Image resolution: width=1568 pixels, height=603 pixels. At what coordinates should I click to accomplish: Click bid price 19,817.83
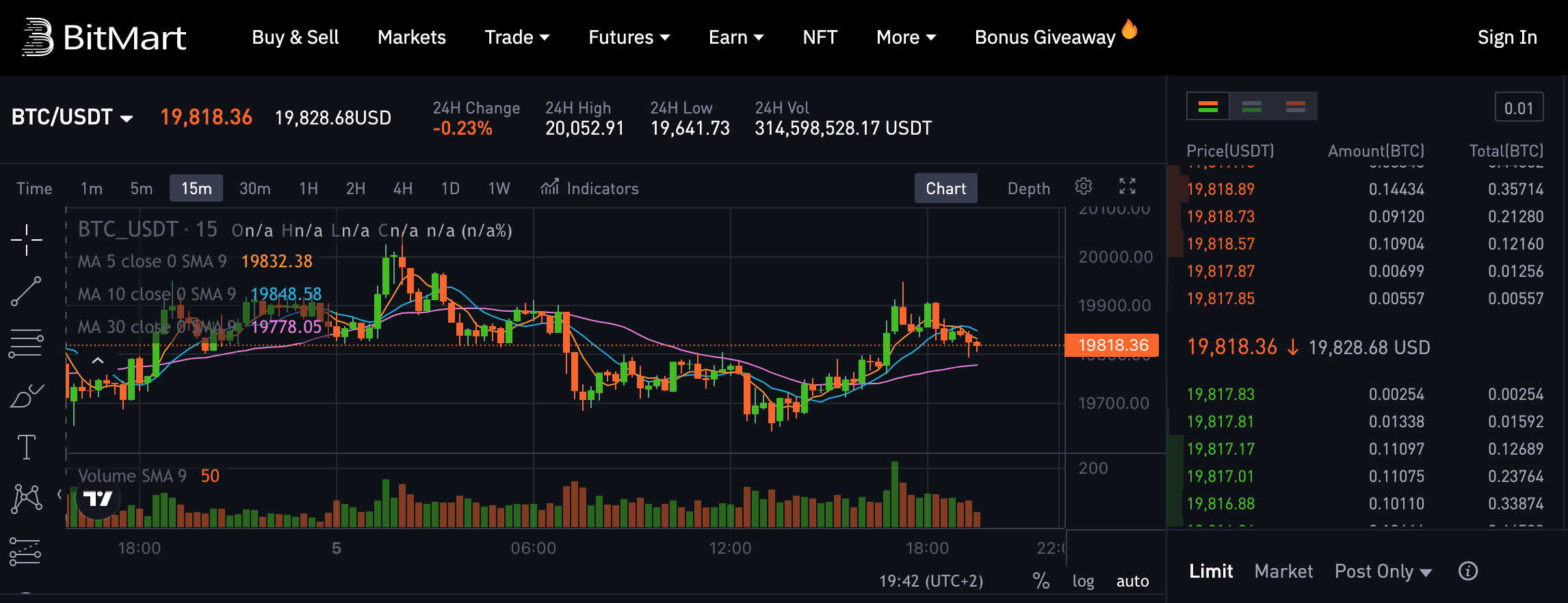click(x=1220, y=394)
